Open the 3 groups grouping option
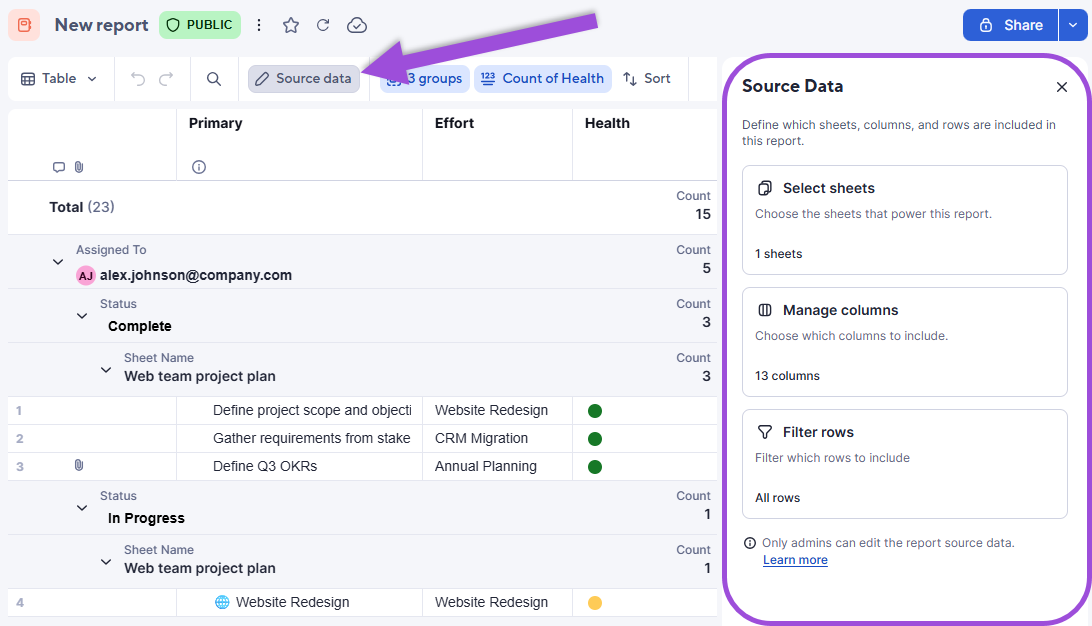1092x626 pixels. pyautogui.click(x=425, y=79)
